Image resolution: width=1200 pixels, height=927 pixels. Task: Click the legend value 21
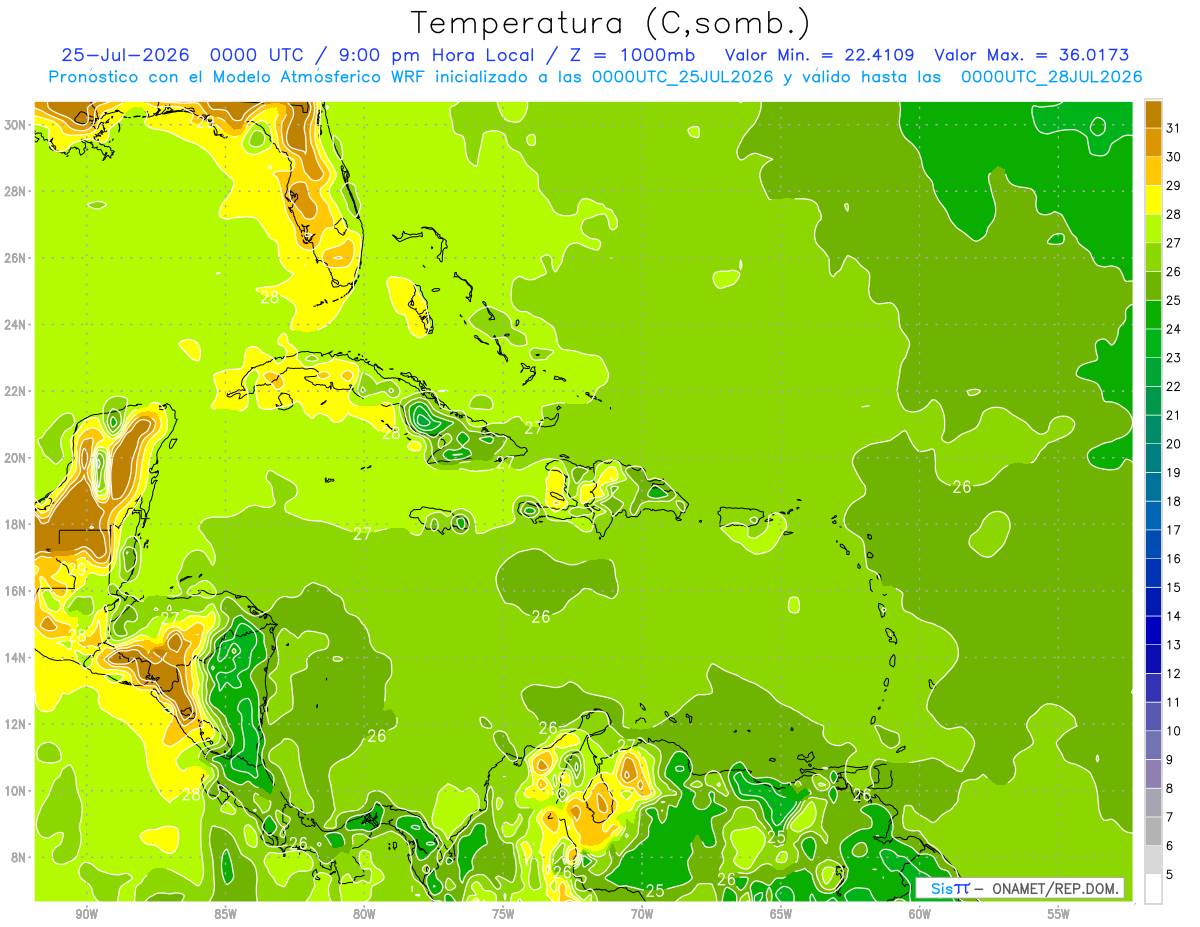coord(1174,415)
